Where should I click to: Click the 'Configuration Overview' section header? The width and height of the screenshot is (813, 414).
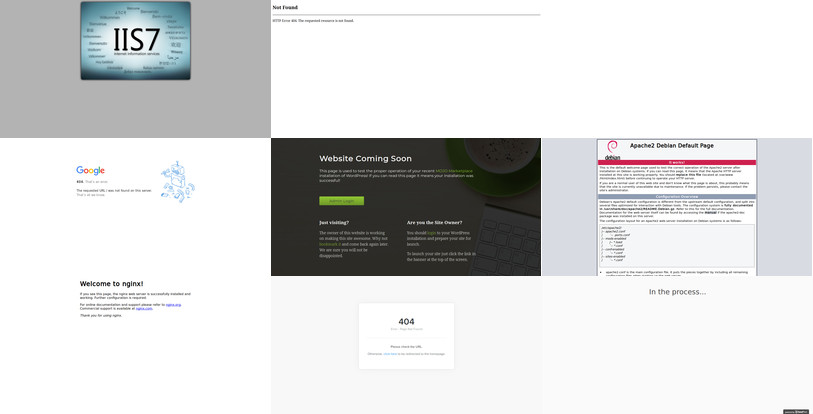[x=677, y=197]
